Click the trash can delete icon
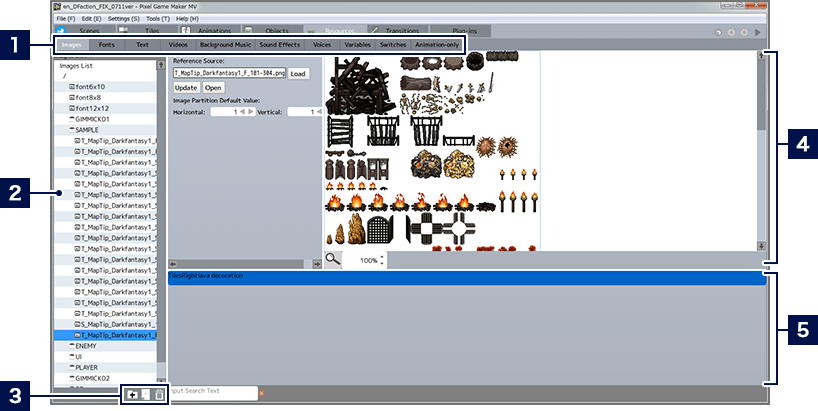Image resolution: width=818 pixels, height=411 pixels. [157, 395]
